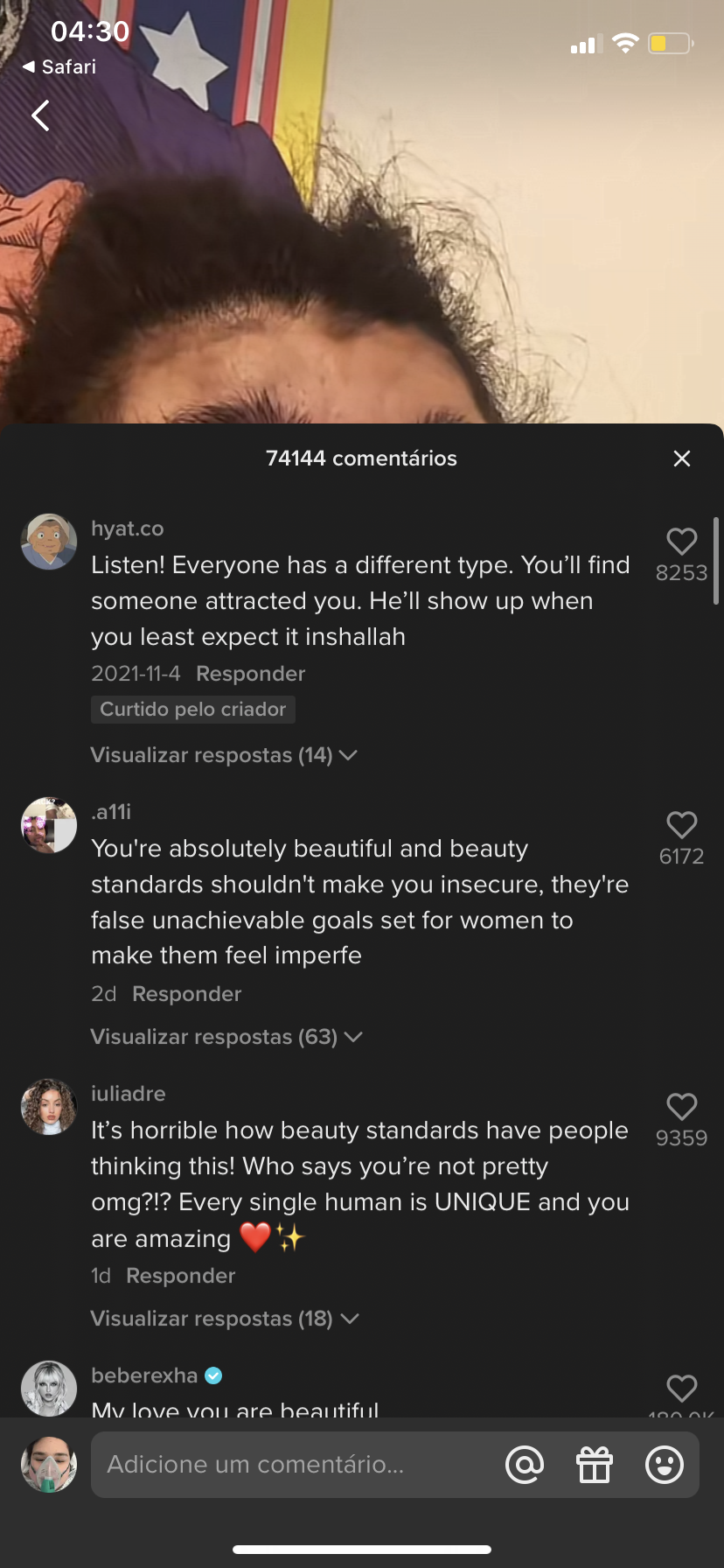Open iuliadre profile avatar
This screenshot has height=1568, width=724.
click(x=49, y=1107)
